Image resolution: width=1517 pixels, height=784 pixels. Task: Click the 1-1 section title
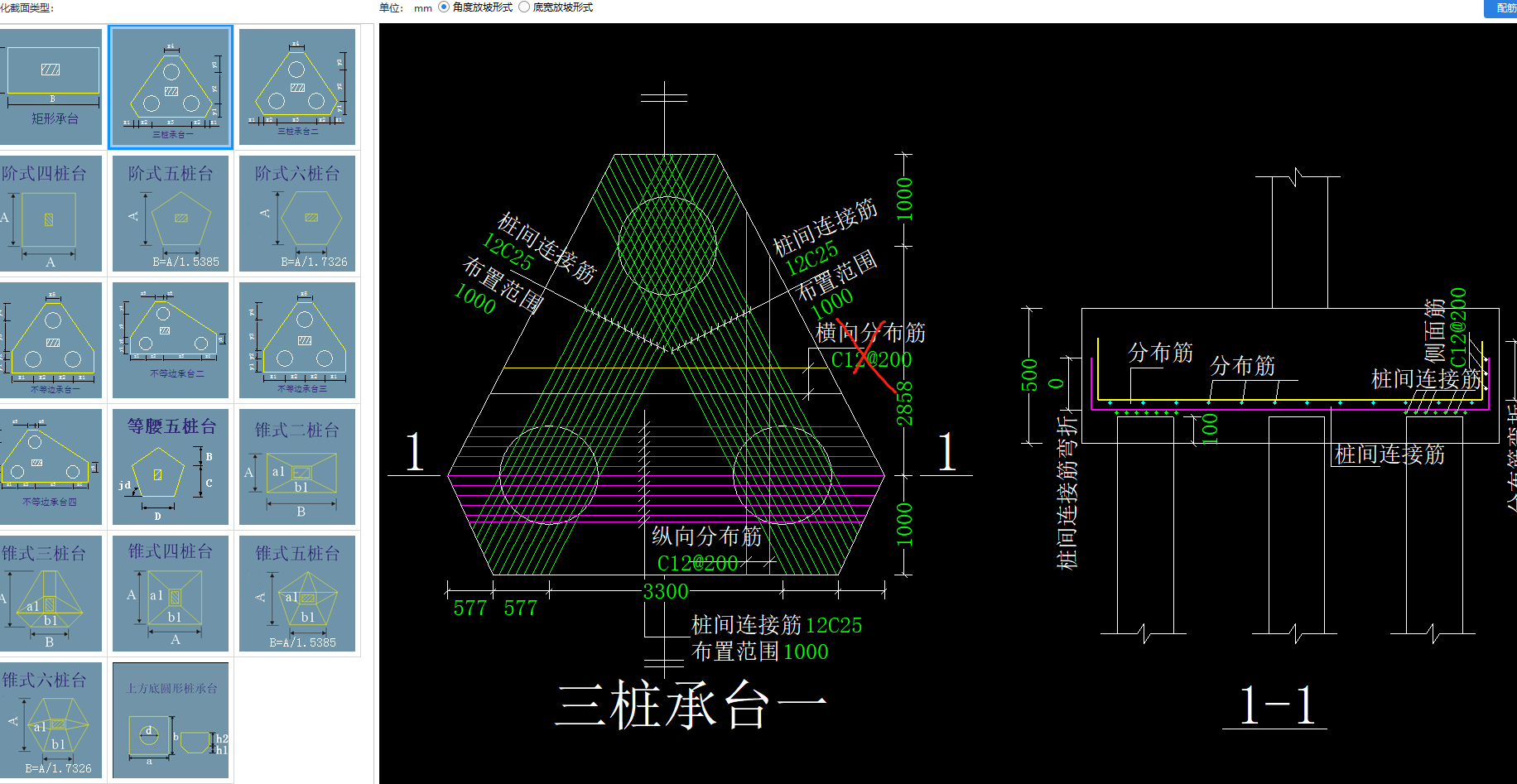(x=1275, y=706)
